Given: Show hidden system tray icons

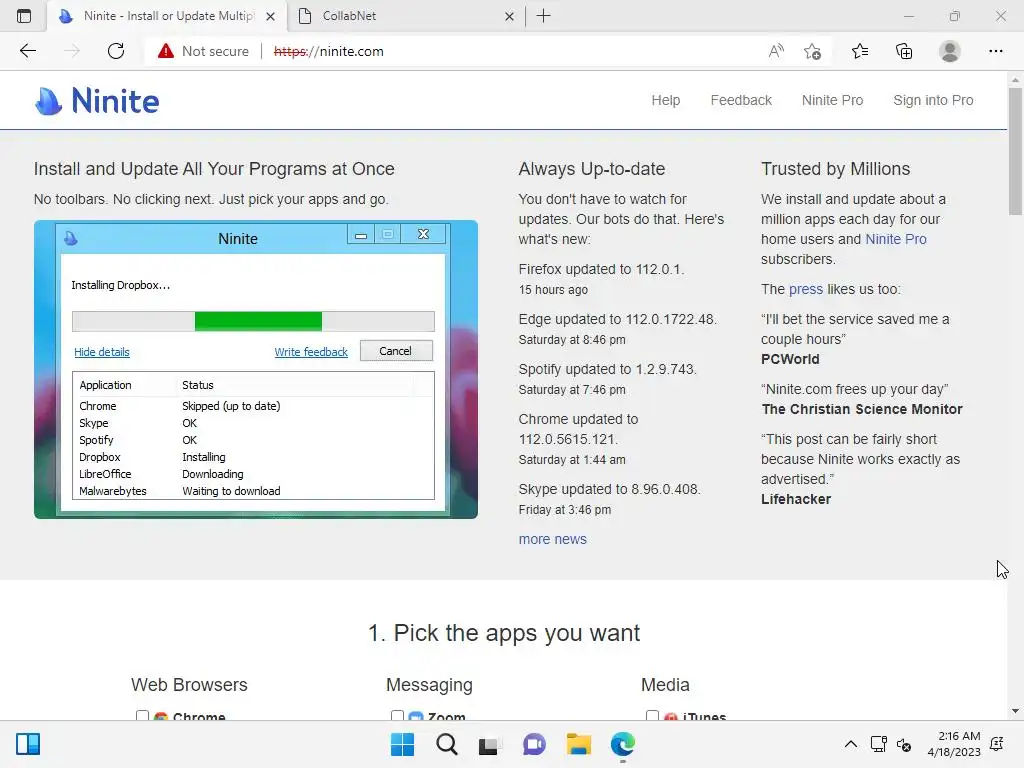Looking at the screenshot, I should [x=850, y=744].
